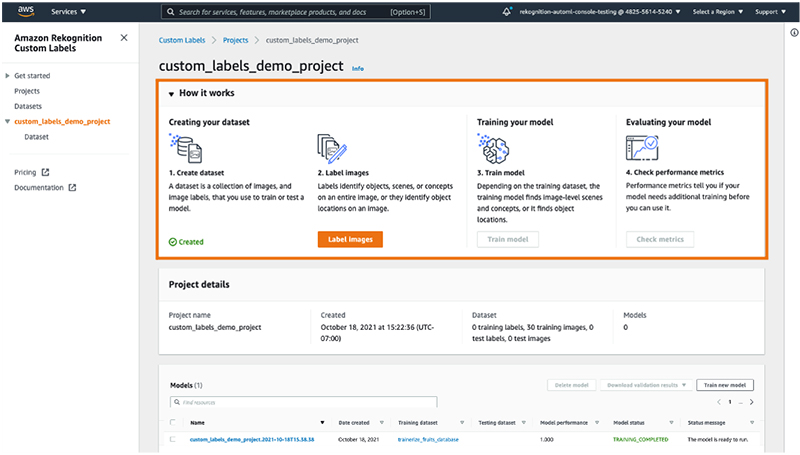Screen dimensions: 800x455
Task: Click the Info link beside project title
Action: pos(358,68)
